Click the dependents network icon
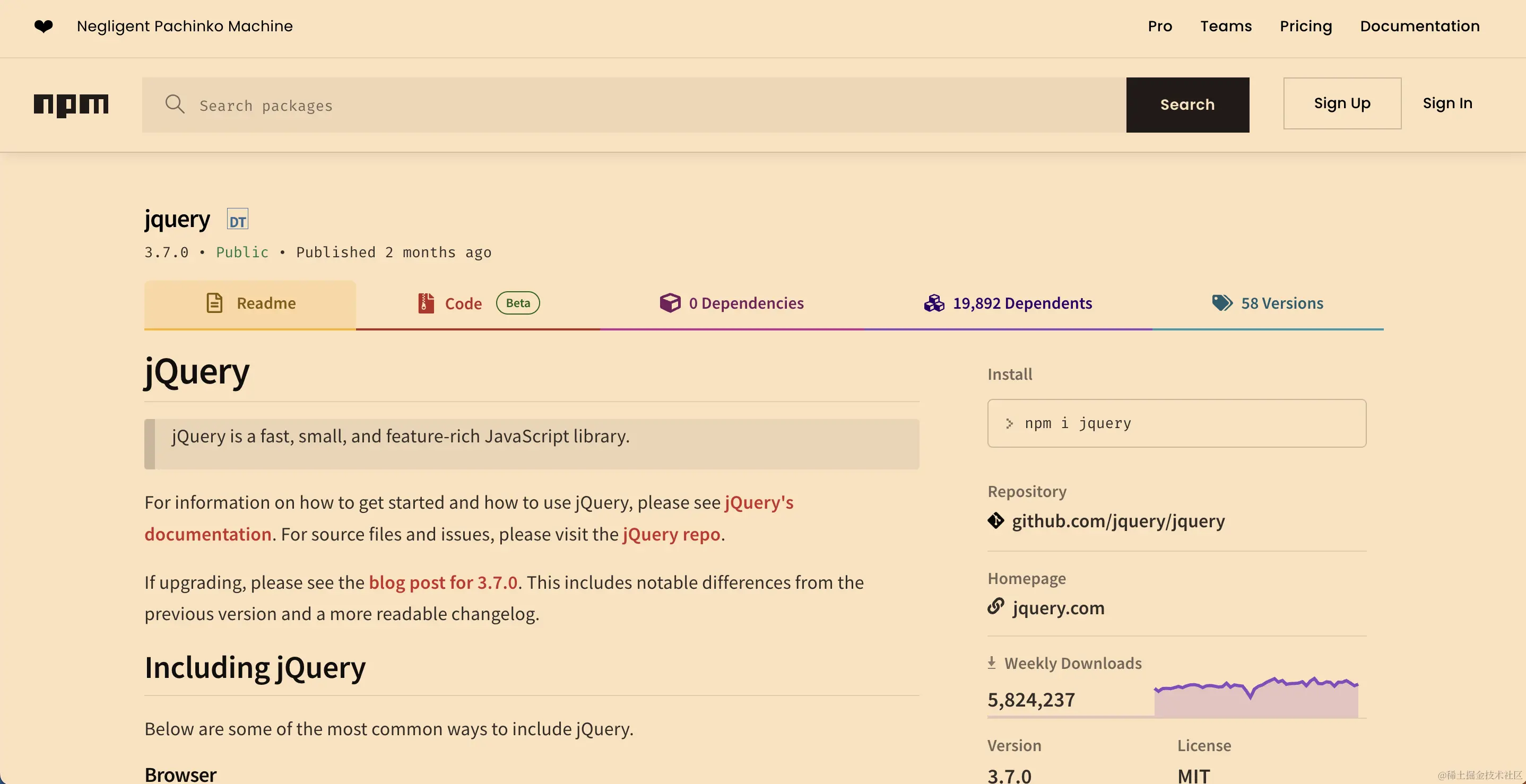 (x=934, y=302)
